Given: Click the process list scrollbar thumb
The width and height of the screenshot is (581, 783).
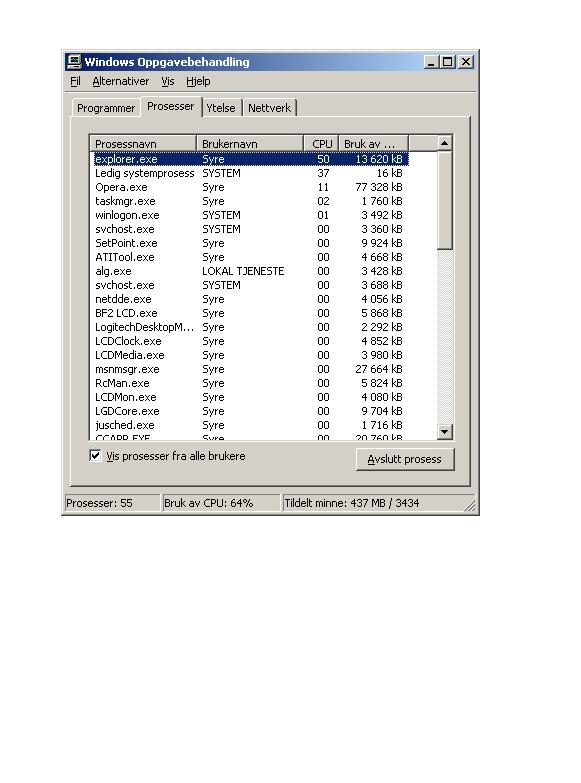Looking at the screenshot, I should (x=444, y=200).
